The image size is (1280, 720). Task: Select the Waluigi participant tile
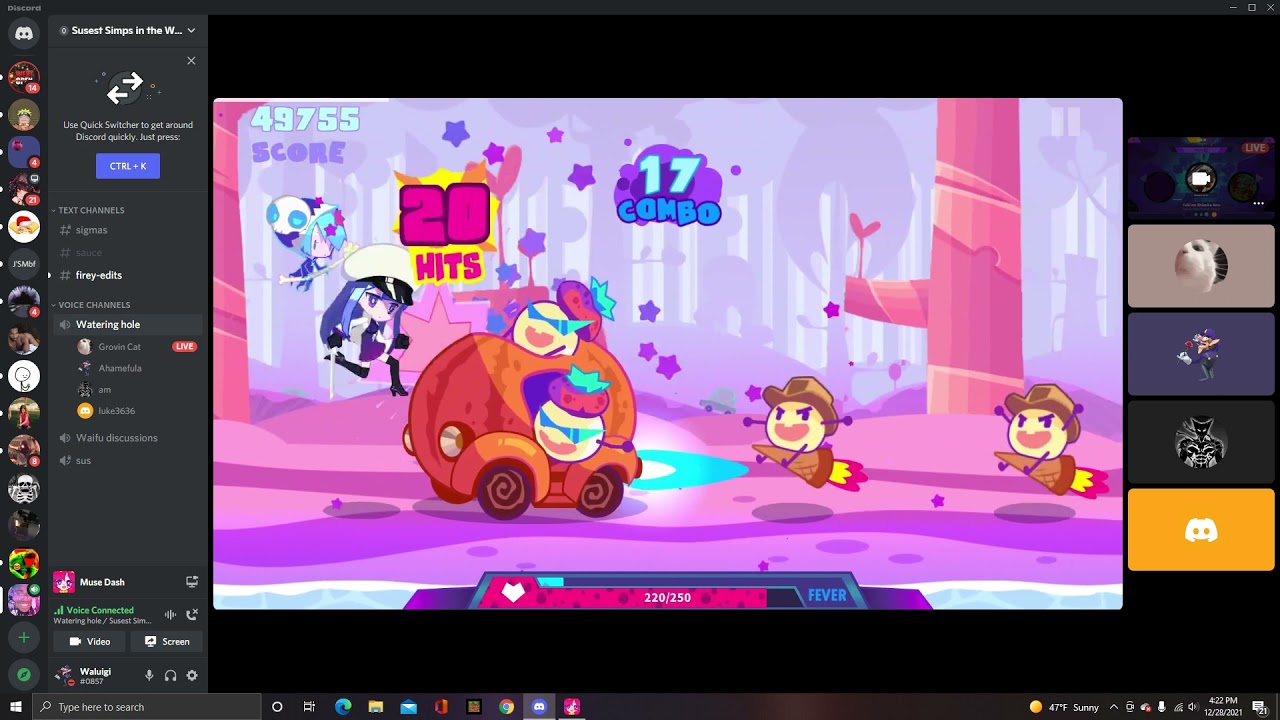[1201, 354]
